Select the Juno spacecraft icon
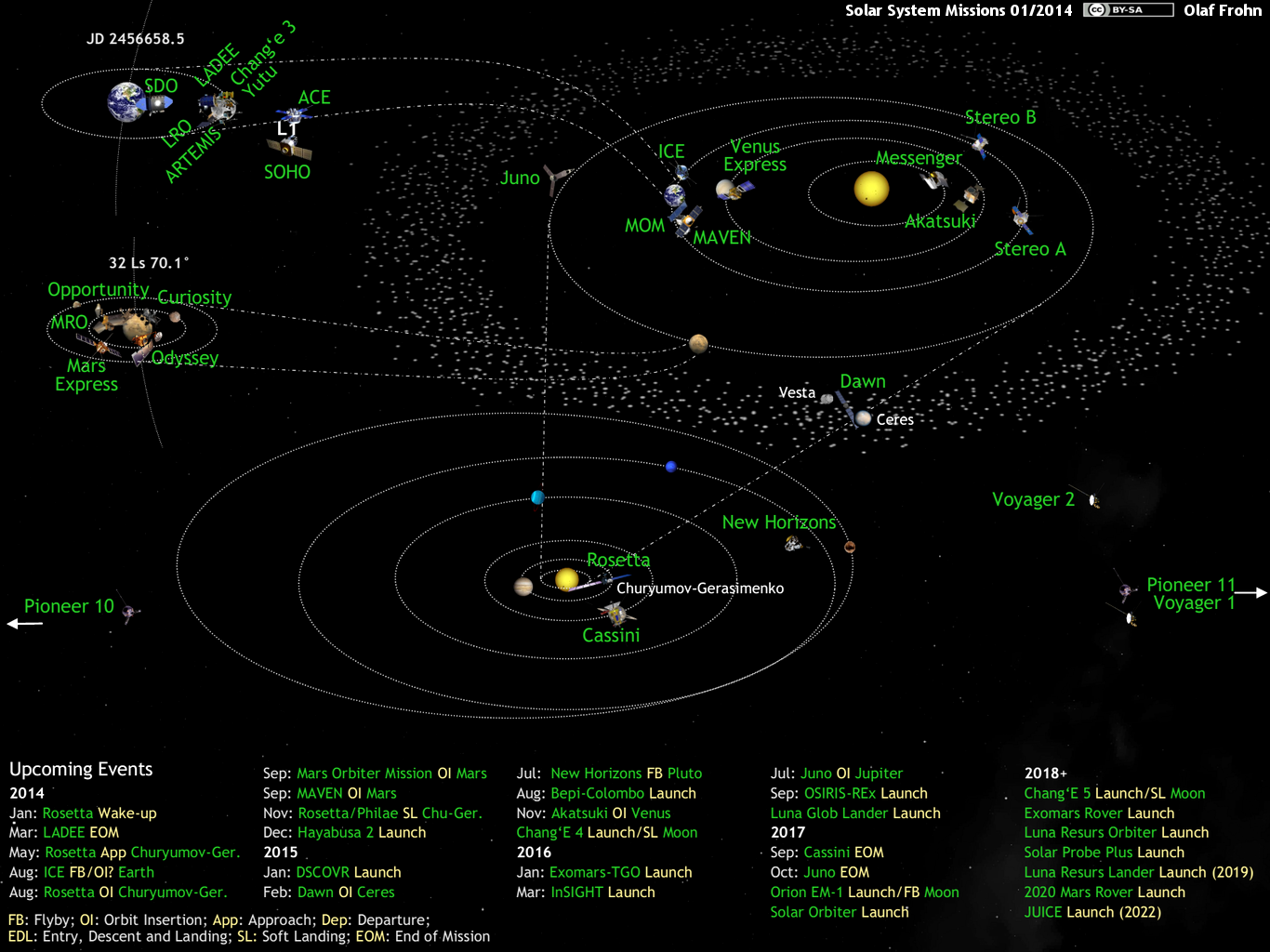1270x952 pixels. [555, 178]
